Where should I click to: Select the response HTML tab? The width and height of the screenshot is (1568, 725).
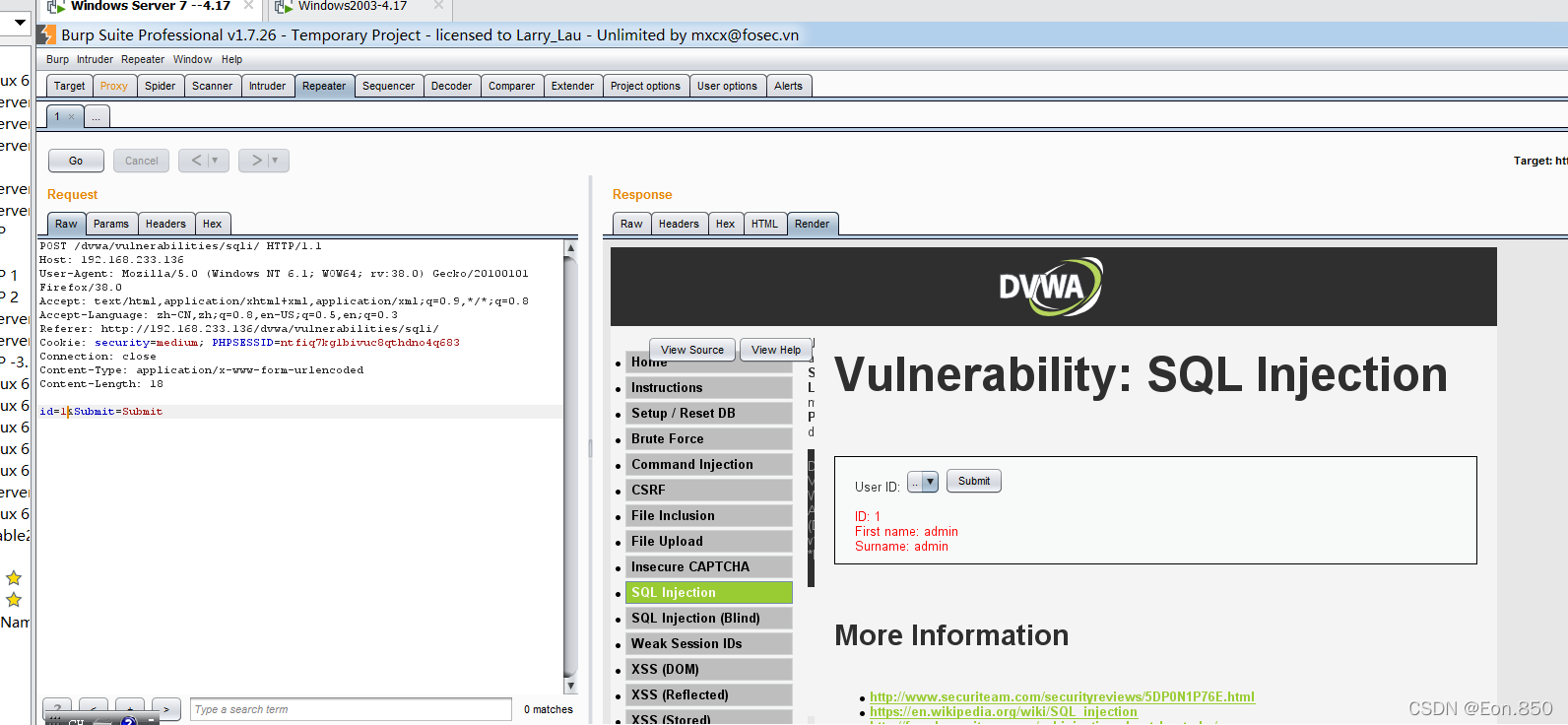pyautogui.click(x=765, y=224)
